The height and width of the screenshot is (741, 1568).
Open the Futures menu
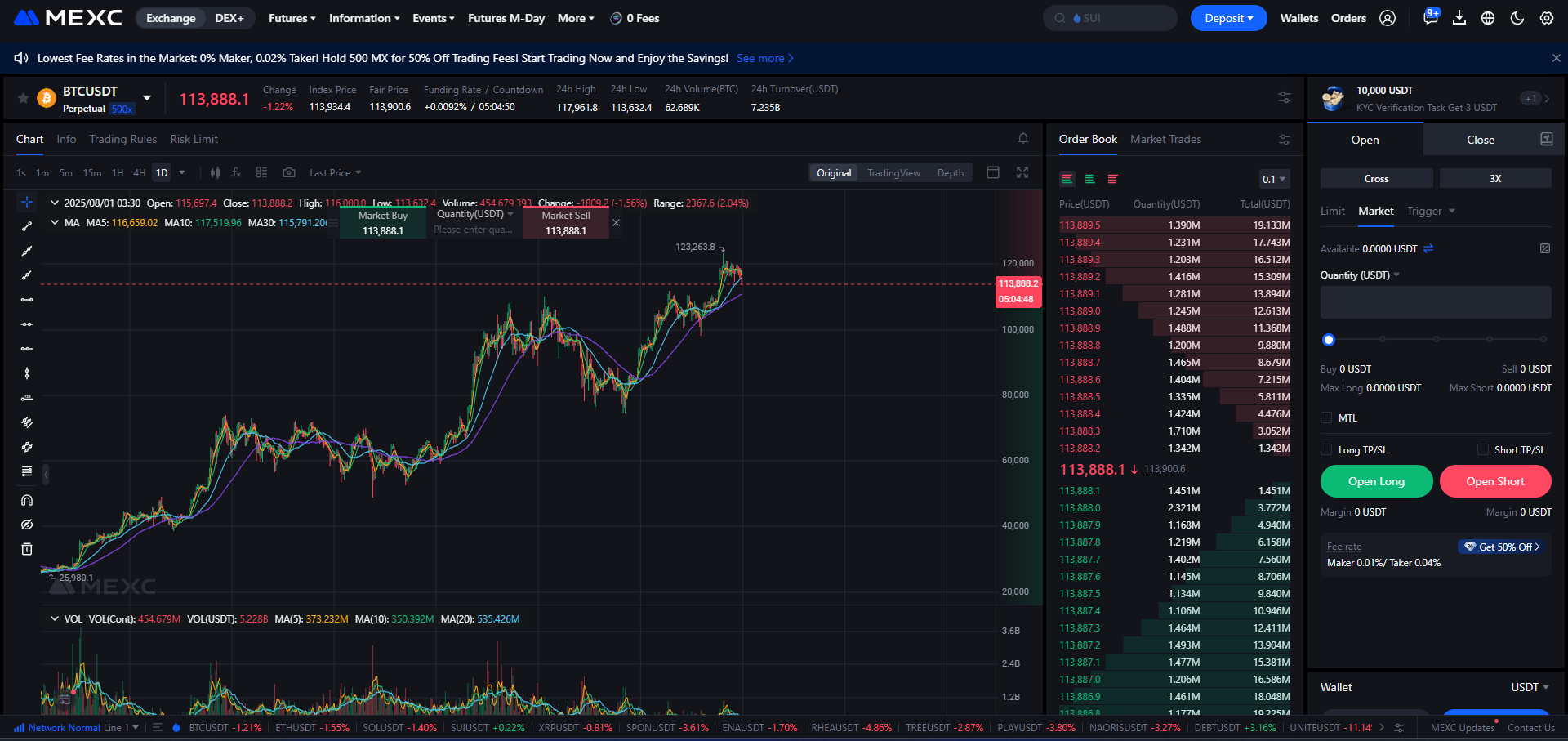point(292,18)
